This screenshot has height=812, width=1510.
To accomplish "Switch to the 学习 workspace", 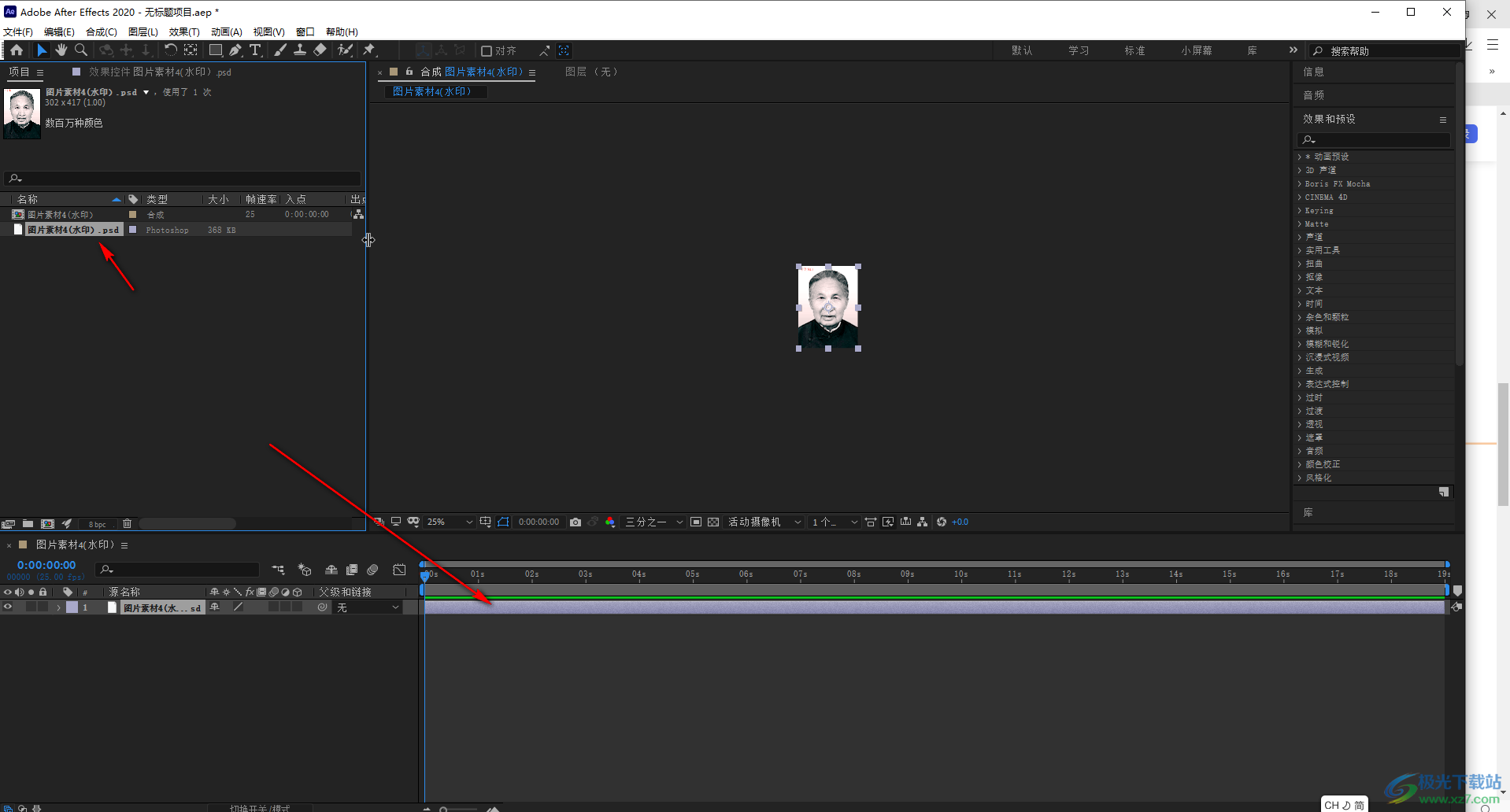I will (1079, 51).
